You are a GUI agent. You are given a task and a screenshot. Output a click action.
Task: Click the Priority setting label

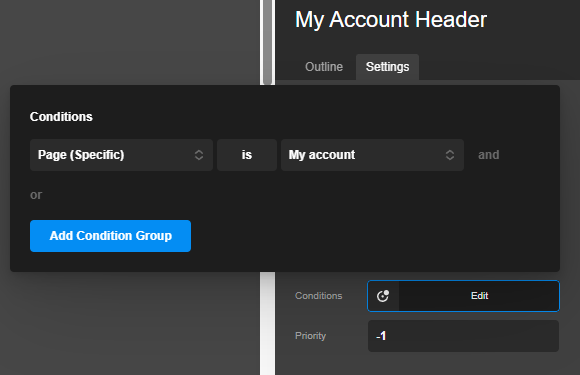coord(310,336)
